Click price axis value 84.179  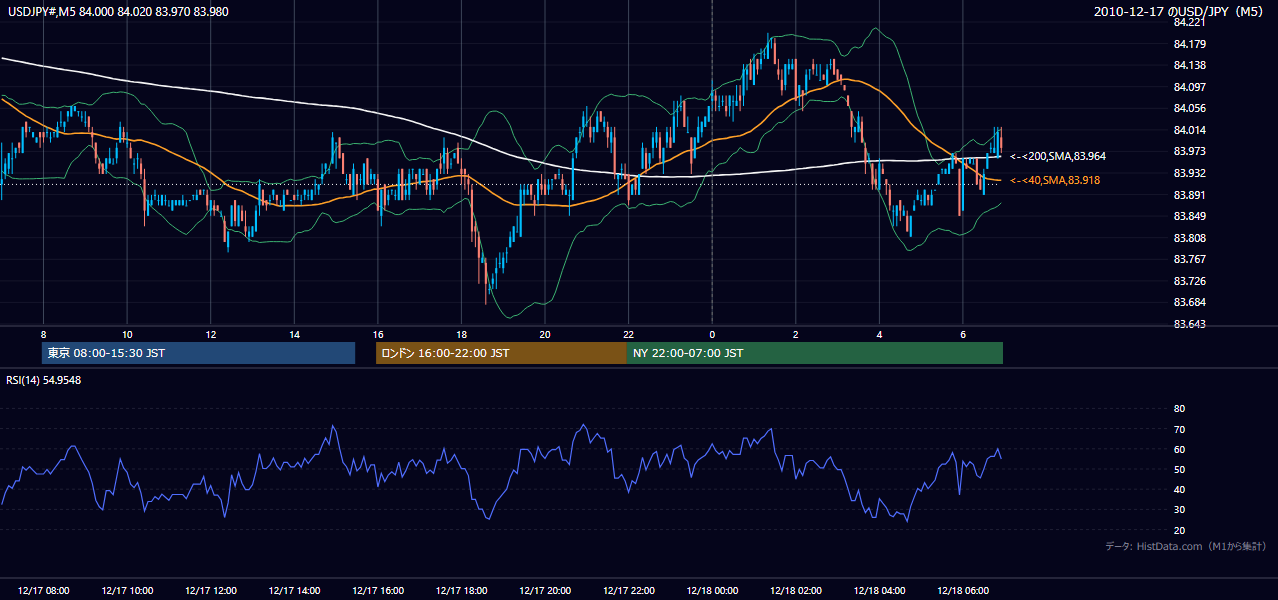point(1189,44)
